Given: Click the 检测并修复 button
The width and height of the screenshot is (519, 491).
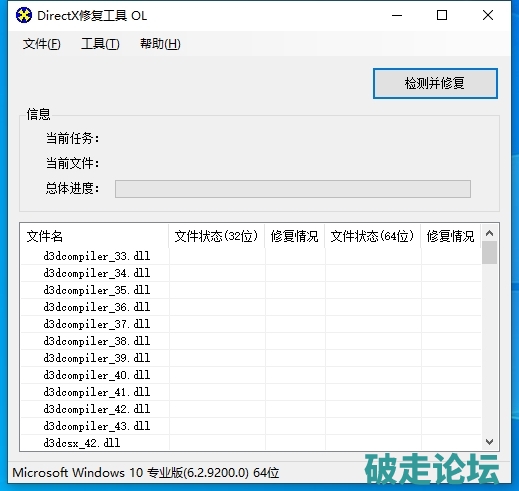Looking at the screenshot, I should (x=435, y=83).
